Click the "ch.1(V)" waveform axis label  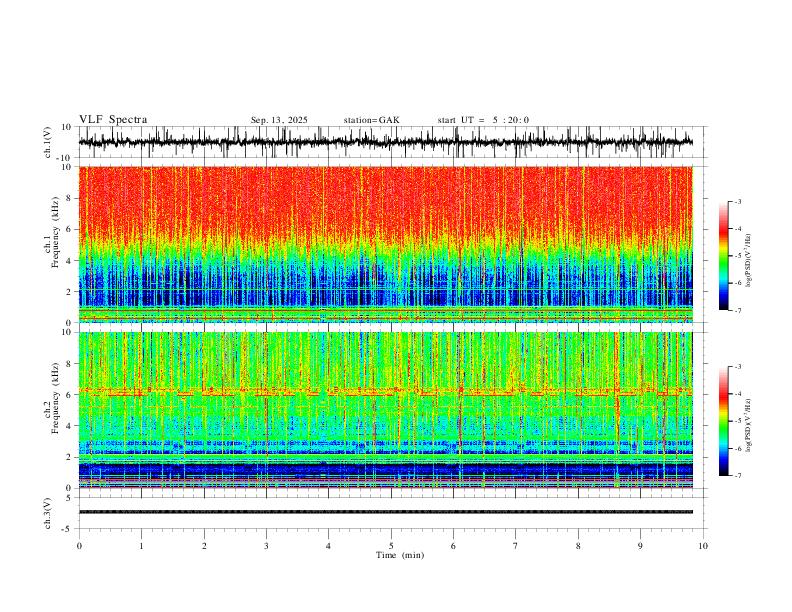(48, 142)
